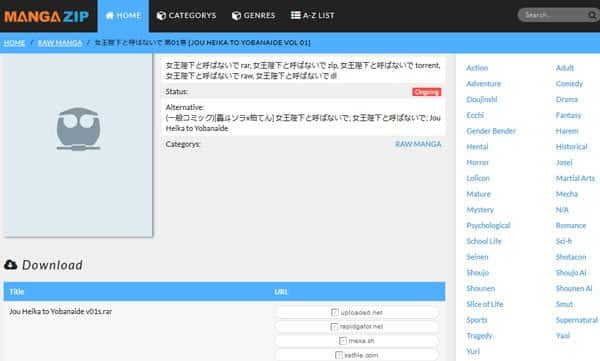The width and height of the screenshot is (600, 361).
Task: Open the Genres menu
Action: (253, 16)
